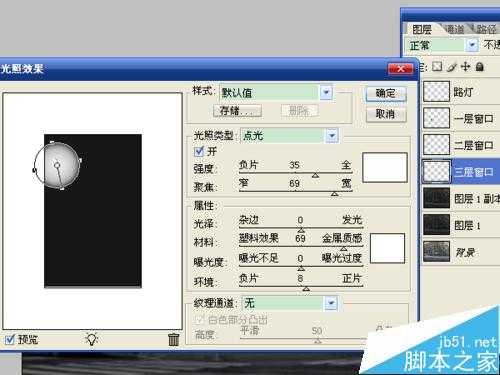Toggle the 预览 preview checkbox
The width and height of the screenshot is (500, 375).
10,340
